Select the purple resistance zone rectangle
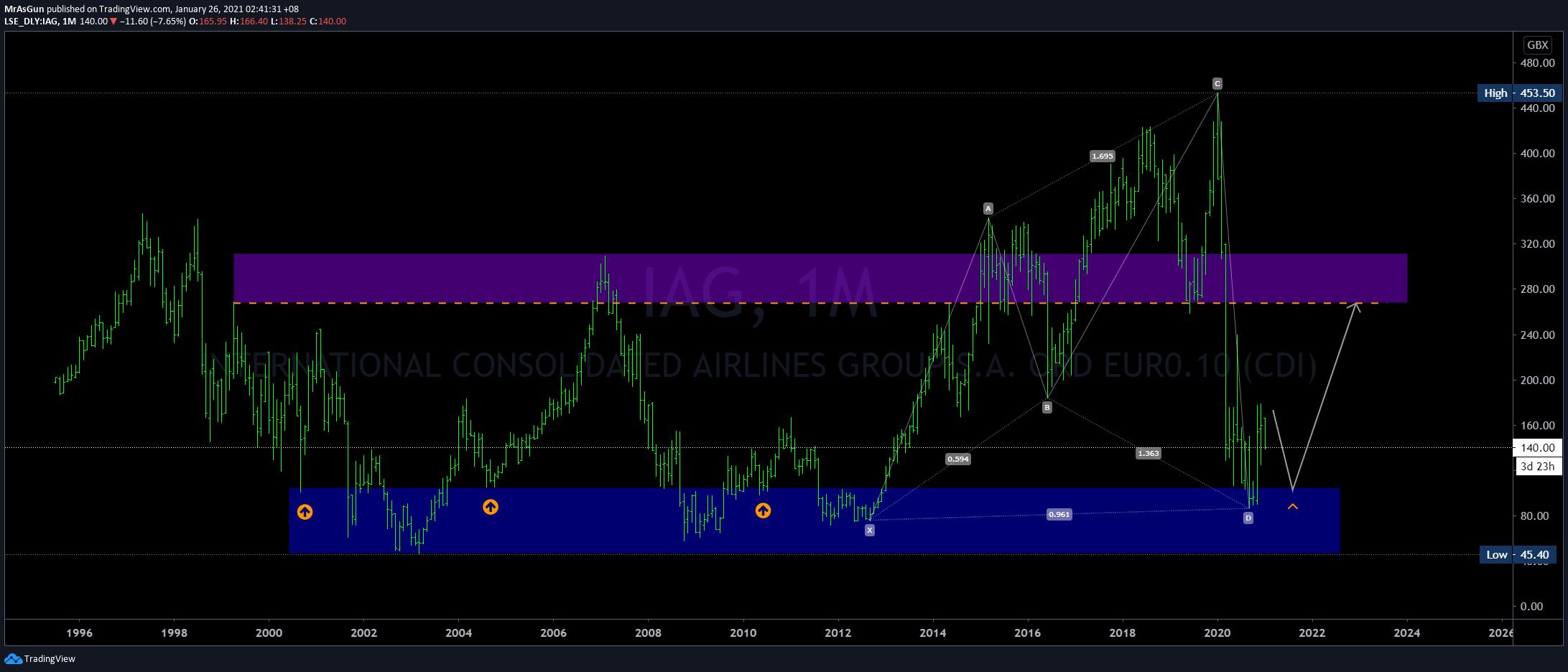 pos(820,278)
